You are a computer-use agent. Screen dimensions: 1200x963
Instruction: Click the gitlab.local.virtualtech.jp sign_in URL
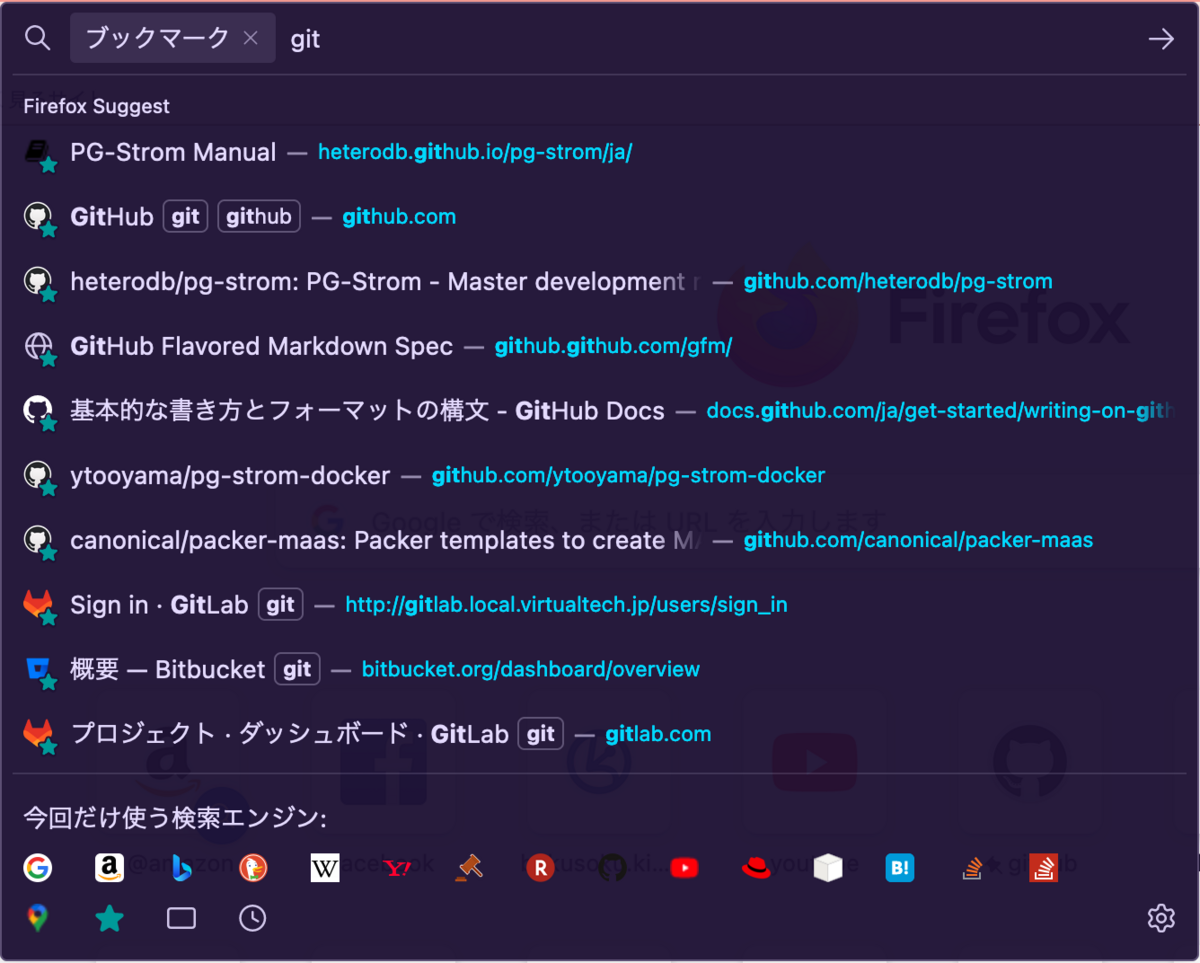click(x=566, y=605)
